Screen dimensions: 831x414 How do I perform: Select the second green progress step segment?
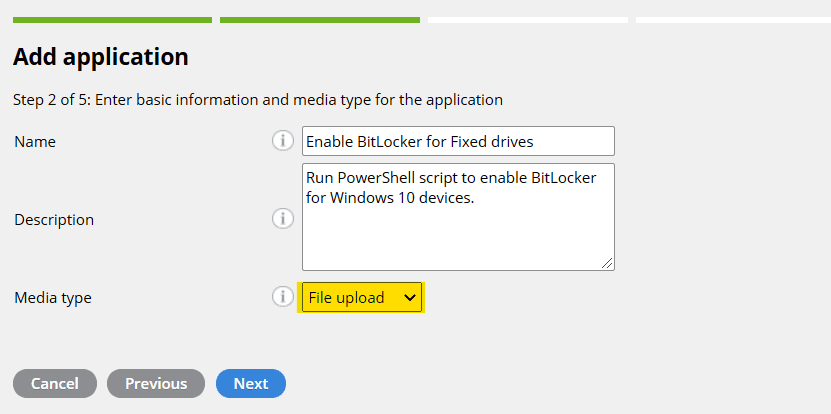click(x=320, y=19)
